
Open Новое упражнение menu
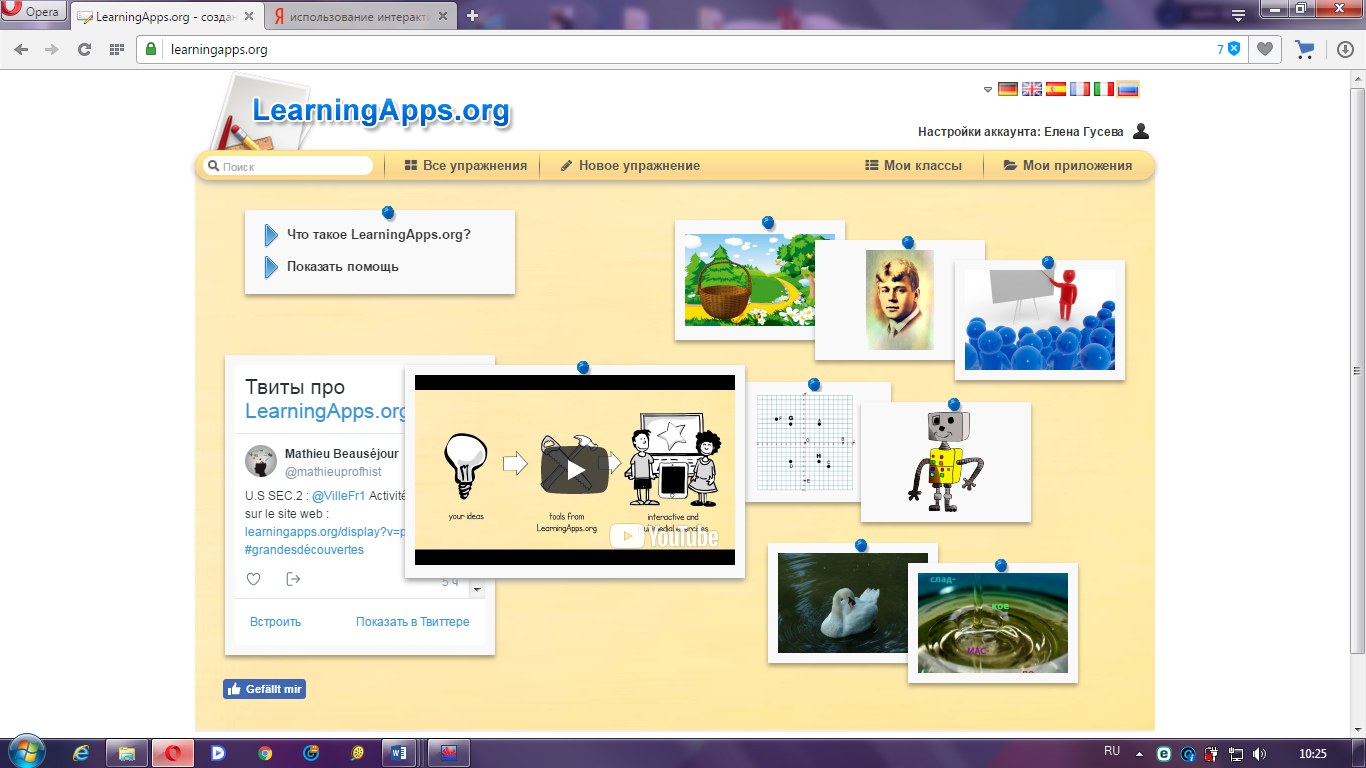click(630, 166)
